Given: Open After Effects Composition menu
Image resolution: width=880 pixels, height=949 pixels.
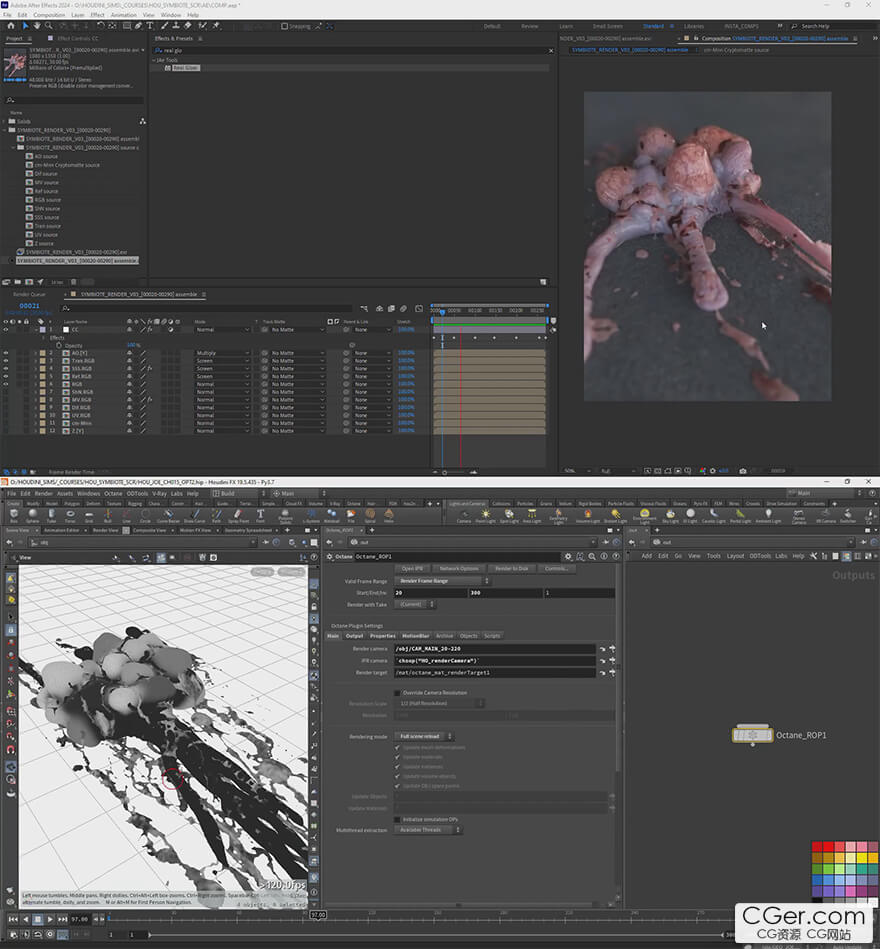Looking at the screenshot, I should tap(49, 15).
